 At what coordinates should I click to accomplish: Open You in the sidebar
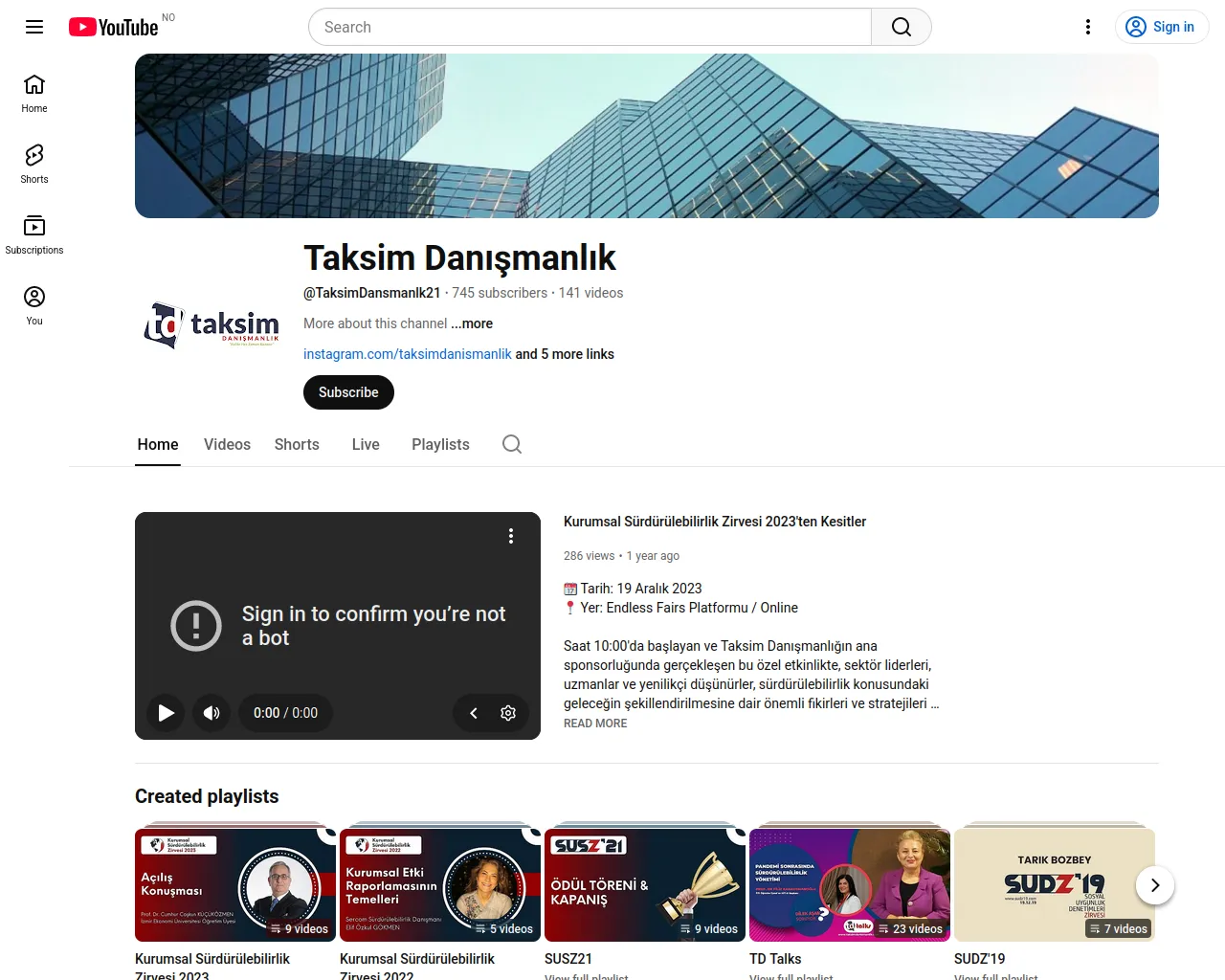click(34, 306)
